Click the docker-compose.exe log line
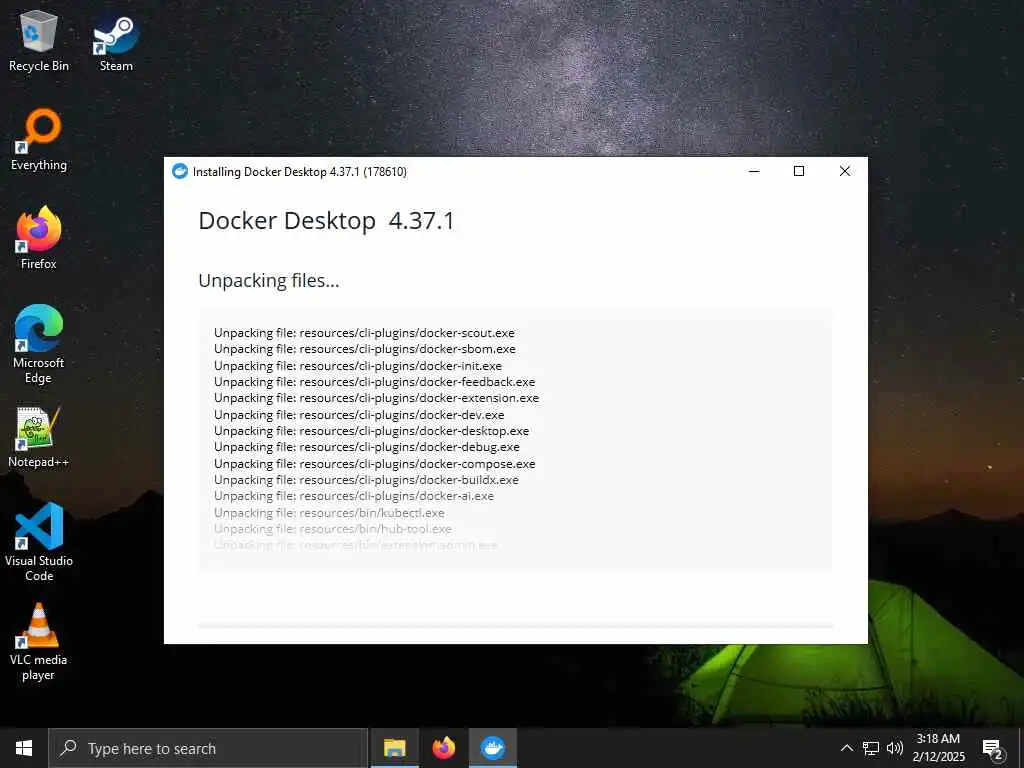The height and width of the screenshot is (768, 1024). coord(375,464)
